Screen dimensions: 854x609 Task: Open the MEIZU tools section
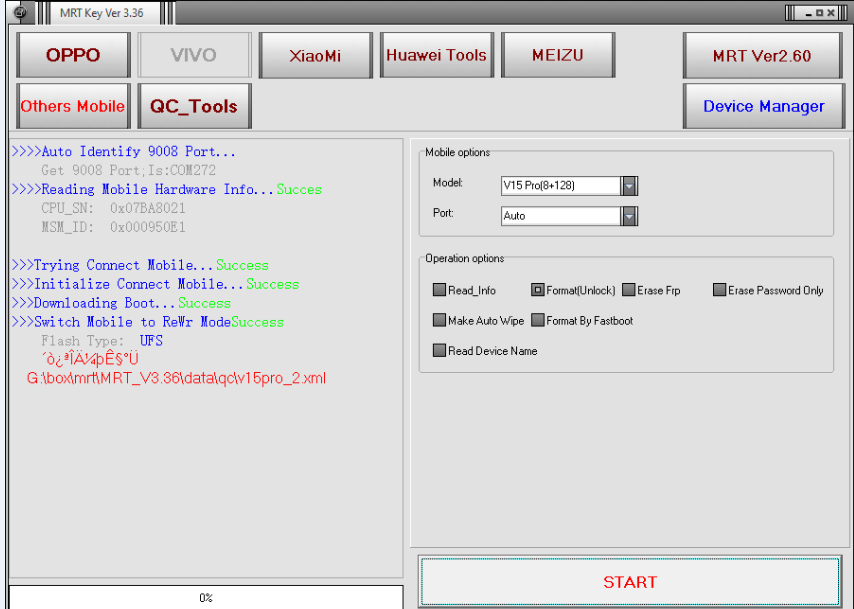(558, 55)
